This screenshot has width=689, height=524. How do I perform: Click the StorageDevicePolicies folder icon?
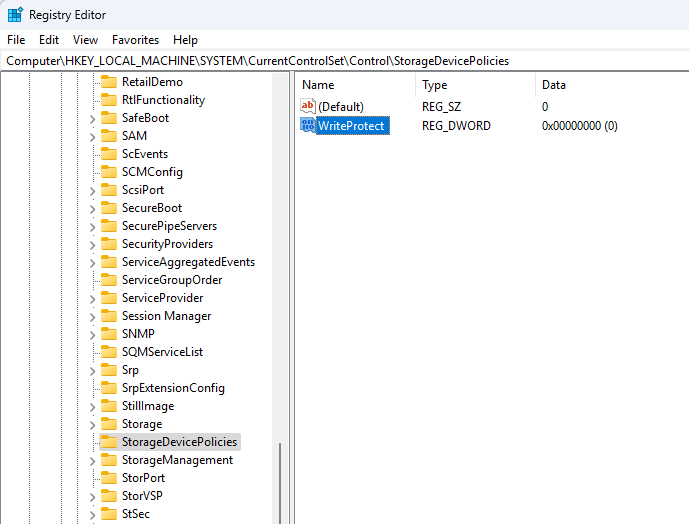coord(109,442)
